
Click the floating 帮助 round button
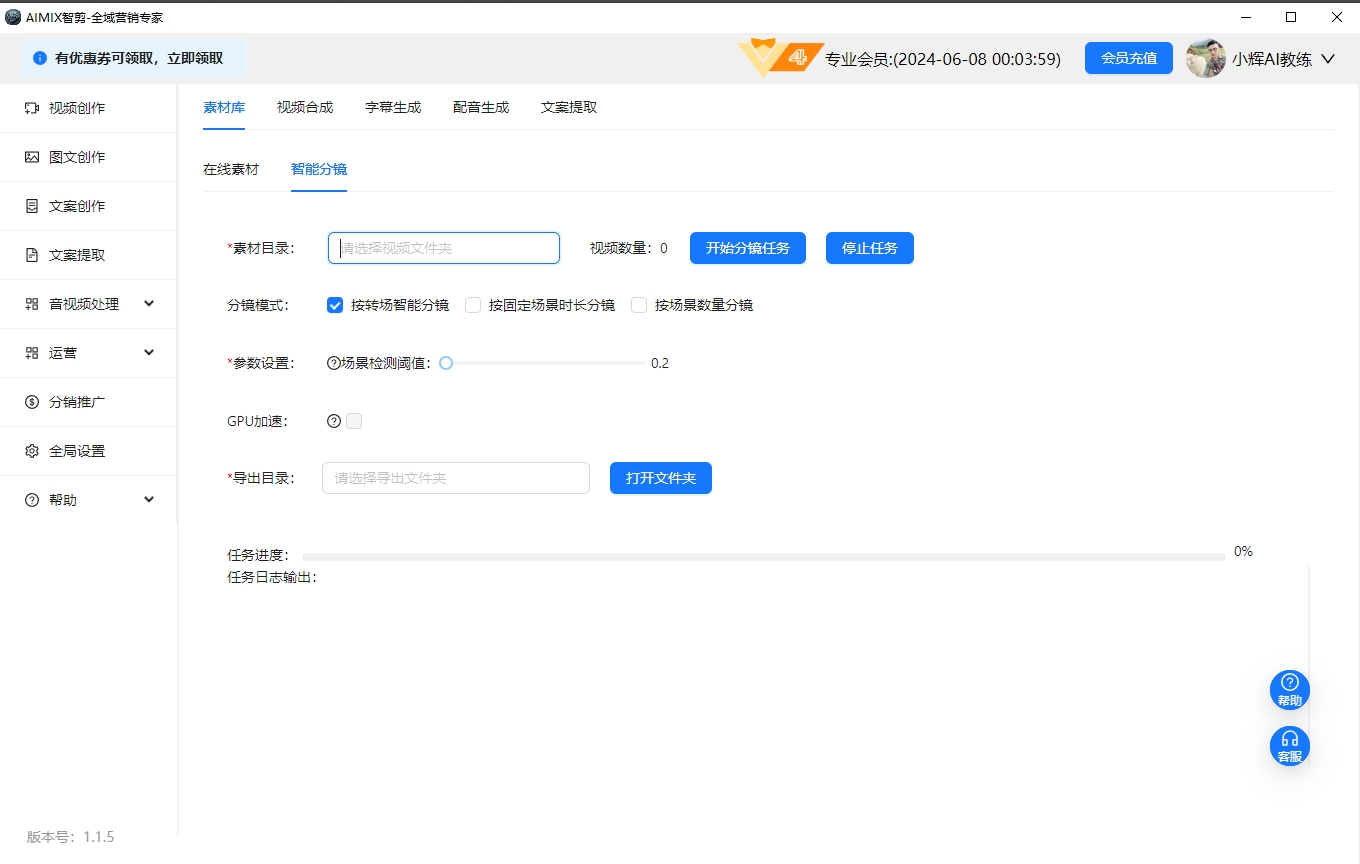coord(1289,689)
